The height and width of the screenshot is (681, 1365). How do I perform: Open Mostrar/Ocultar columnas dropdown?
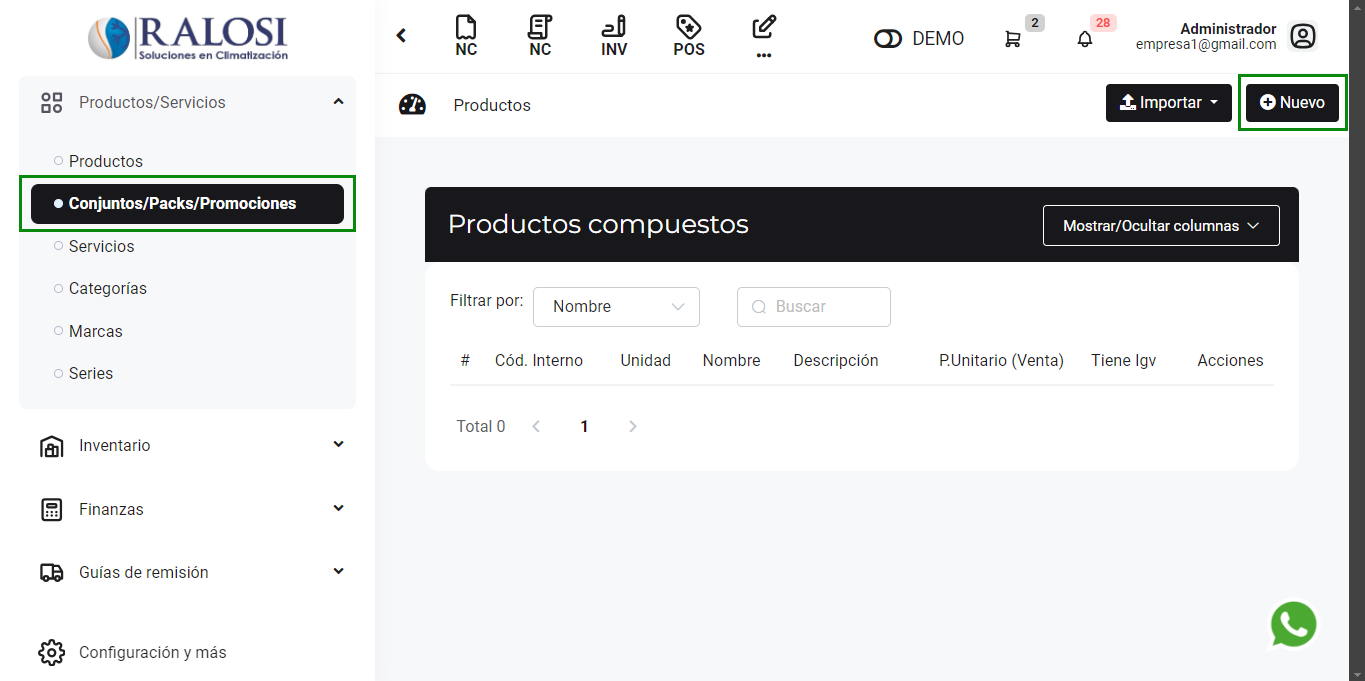point(1160,226)
